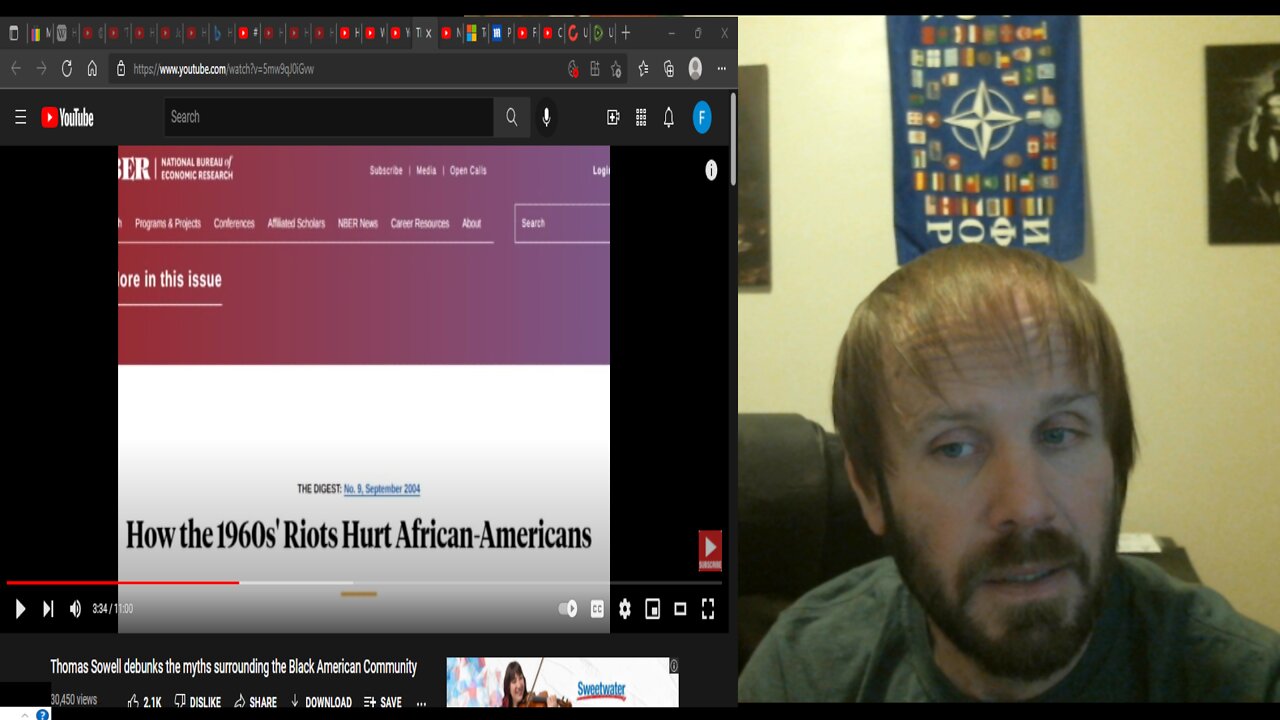View site info via the lock icon
Viewport: 1280px width, 720px height.
(121, 69)
